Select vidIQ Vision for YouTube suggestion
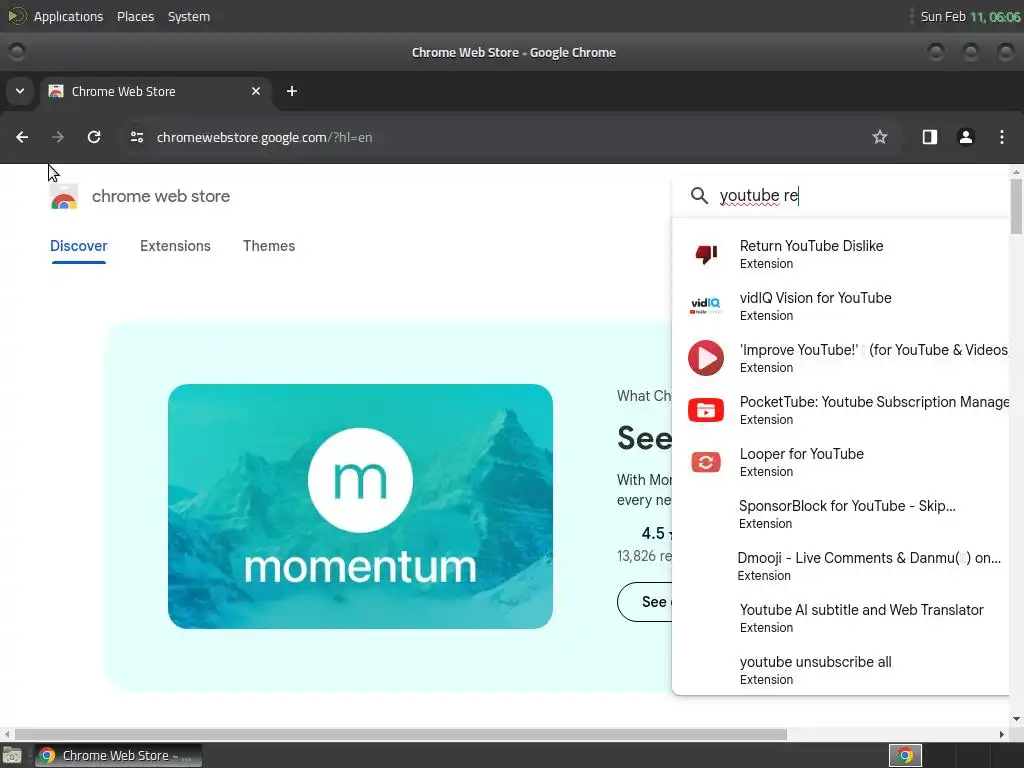 coord(841,306)
